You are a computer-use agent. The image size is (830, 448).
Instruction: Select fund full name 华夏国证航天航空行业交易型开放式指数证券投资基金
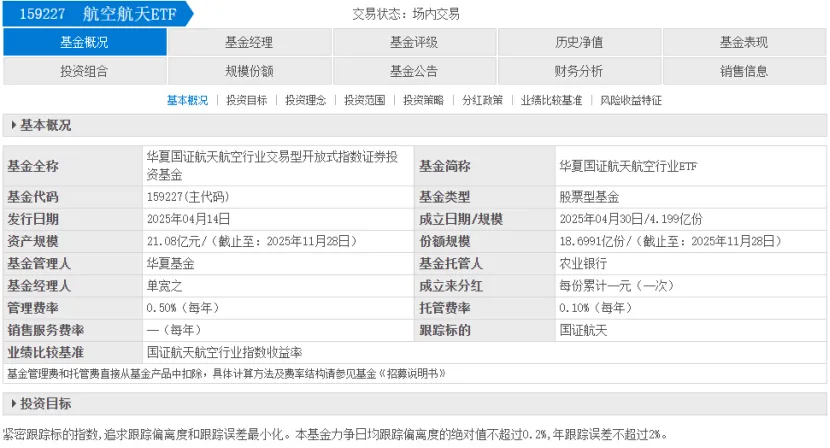point(273,166)
